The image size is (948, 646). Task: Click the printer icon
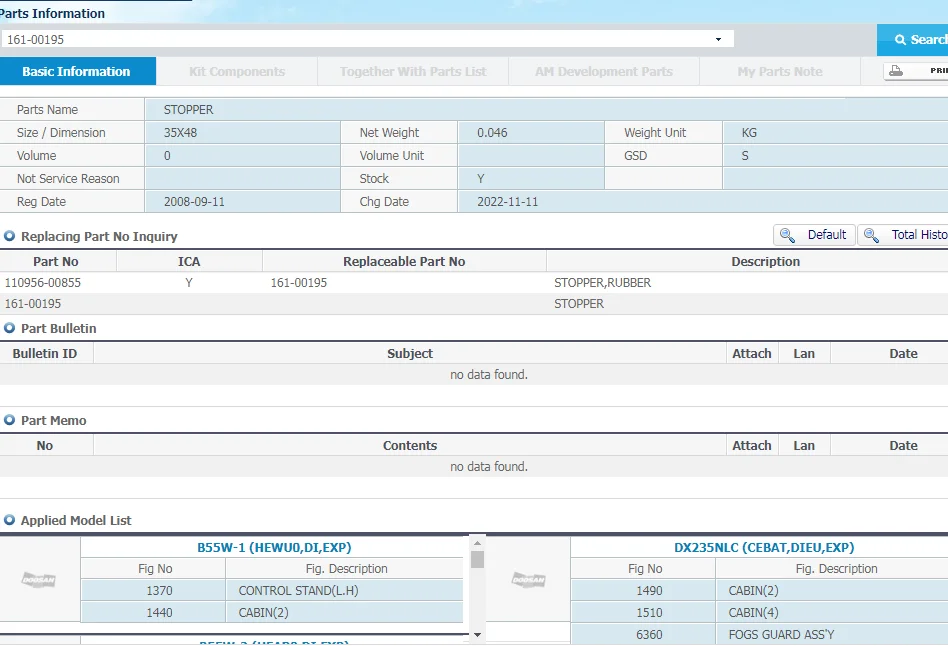click(897, 71)
